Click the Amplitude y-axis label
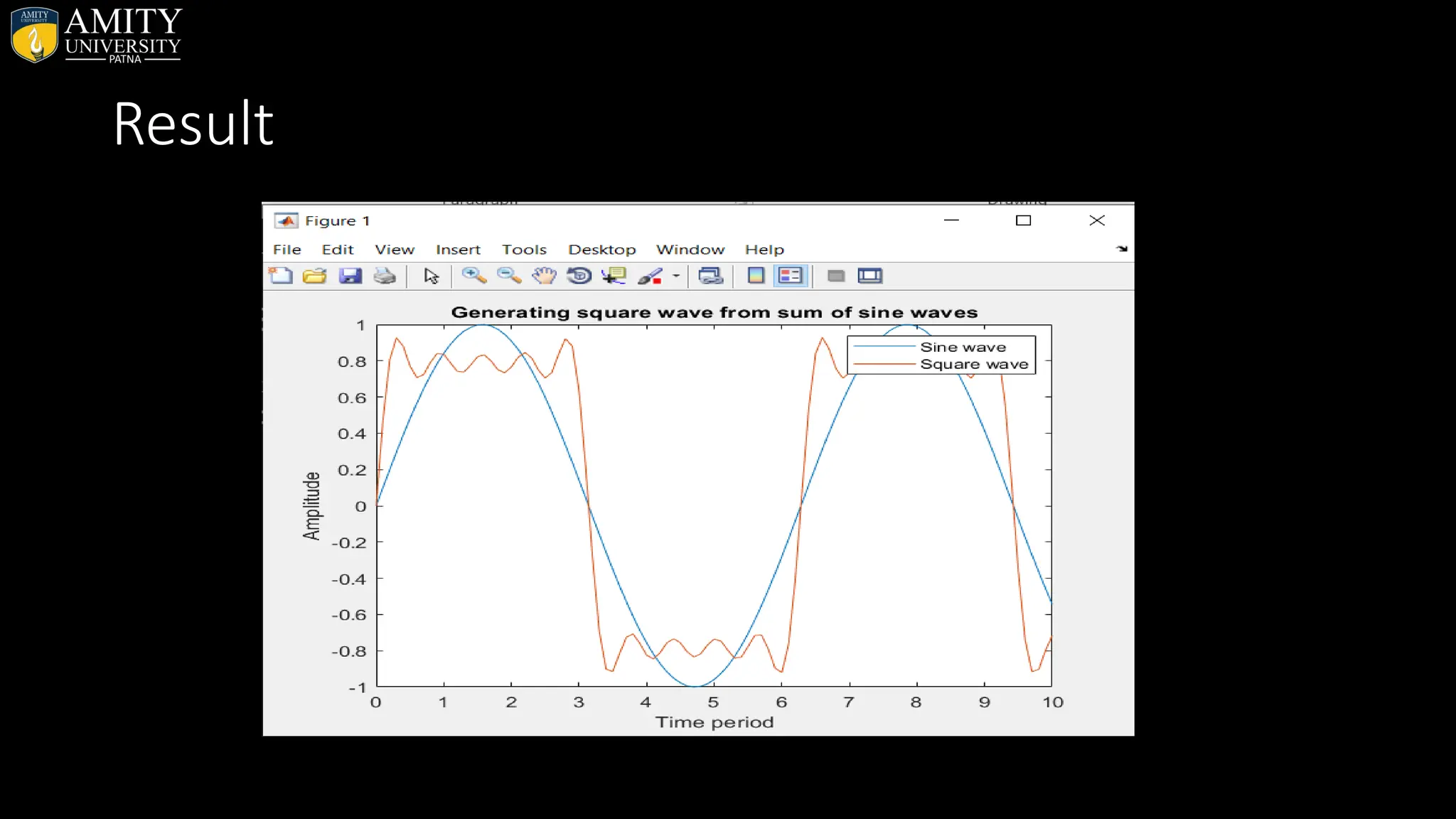 pos(311,505)
